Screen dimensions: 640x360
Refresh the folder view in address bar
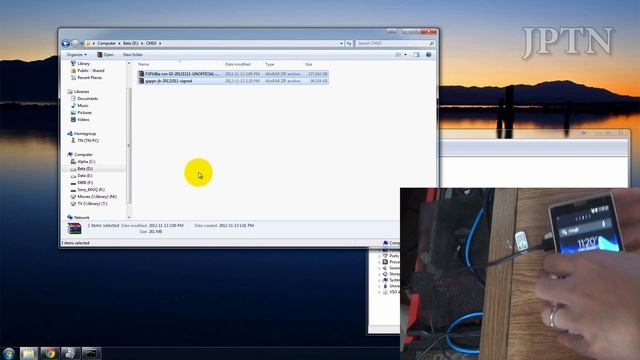(x=349, y=43)
